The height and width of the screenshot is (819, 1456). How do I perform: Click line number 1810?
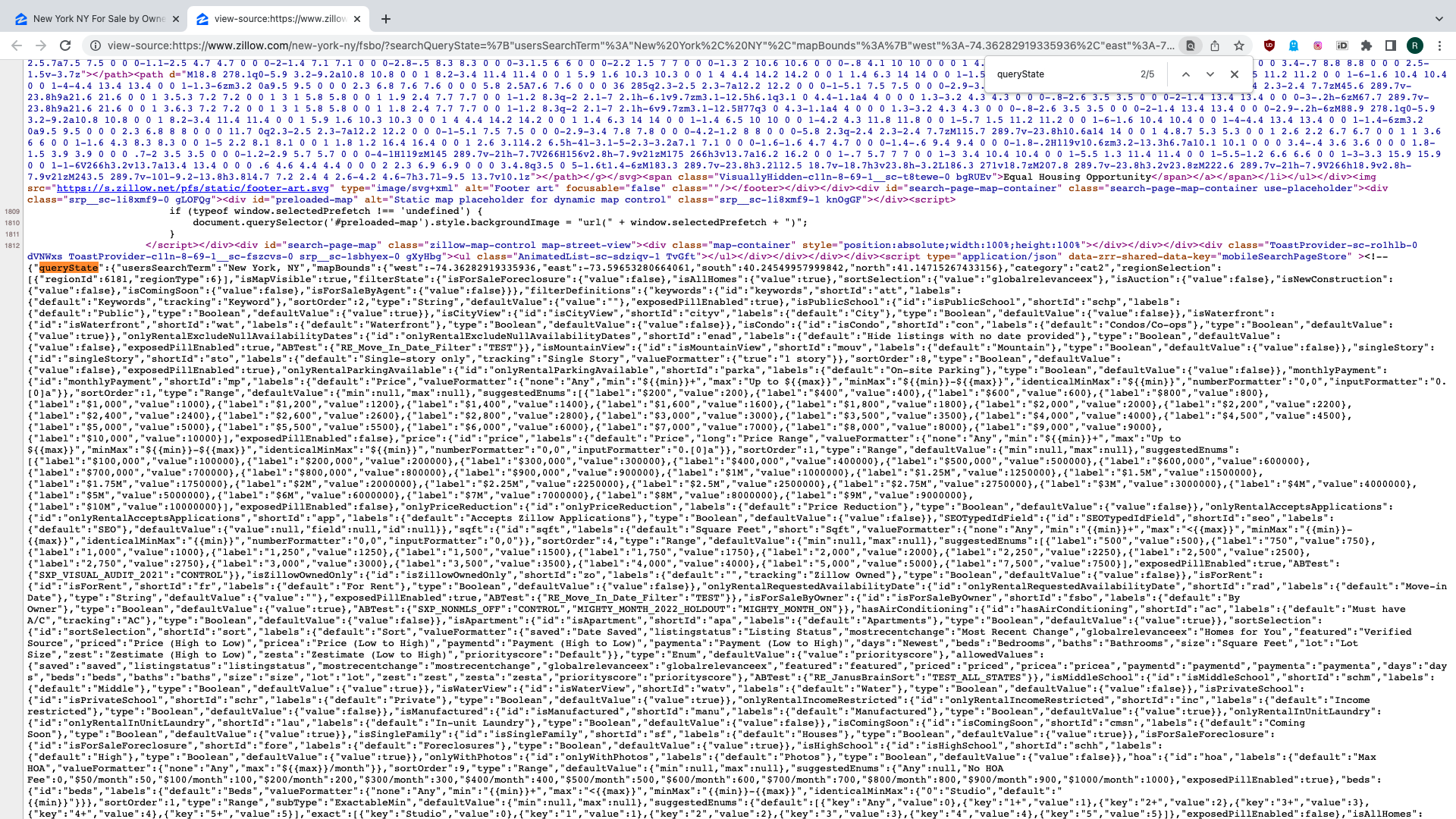(12, 223)
